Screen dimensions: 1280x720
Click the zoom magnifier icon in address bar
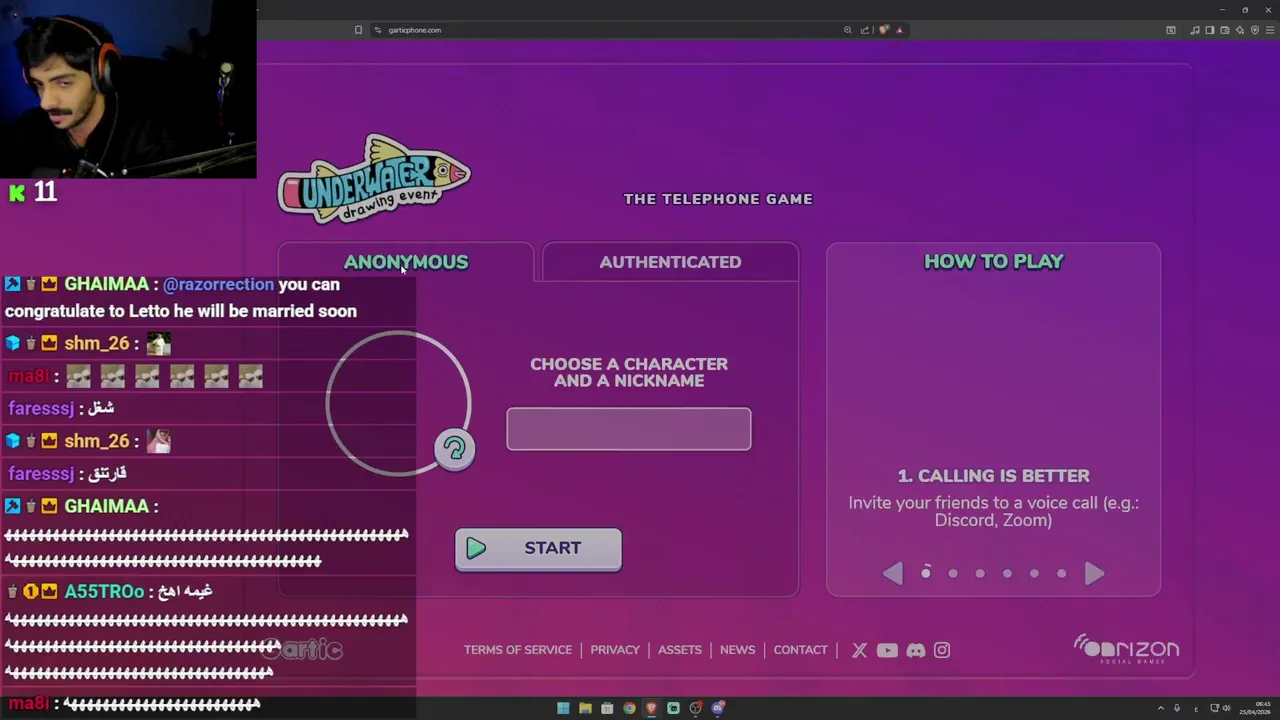click(x=848, y=30)
